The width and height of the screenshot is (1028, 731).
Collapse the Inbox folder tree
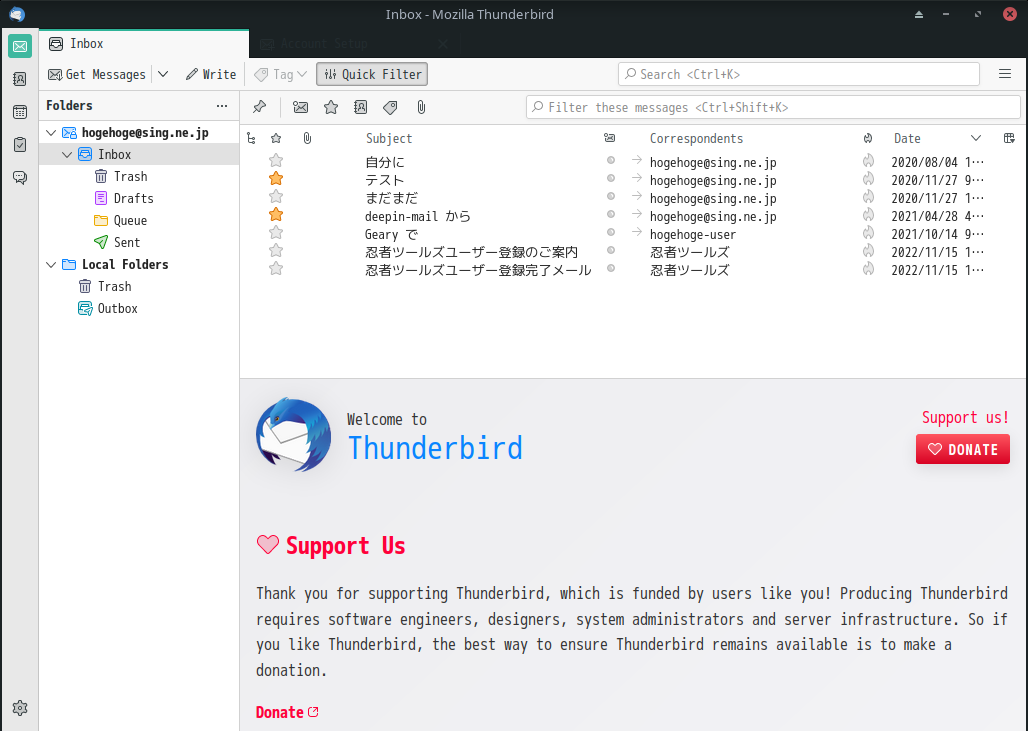tap(67, 155)
